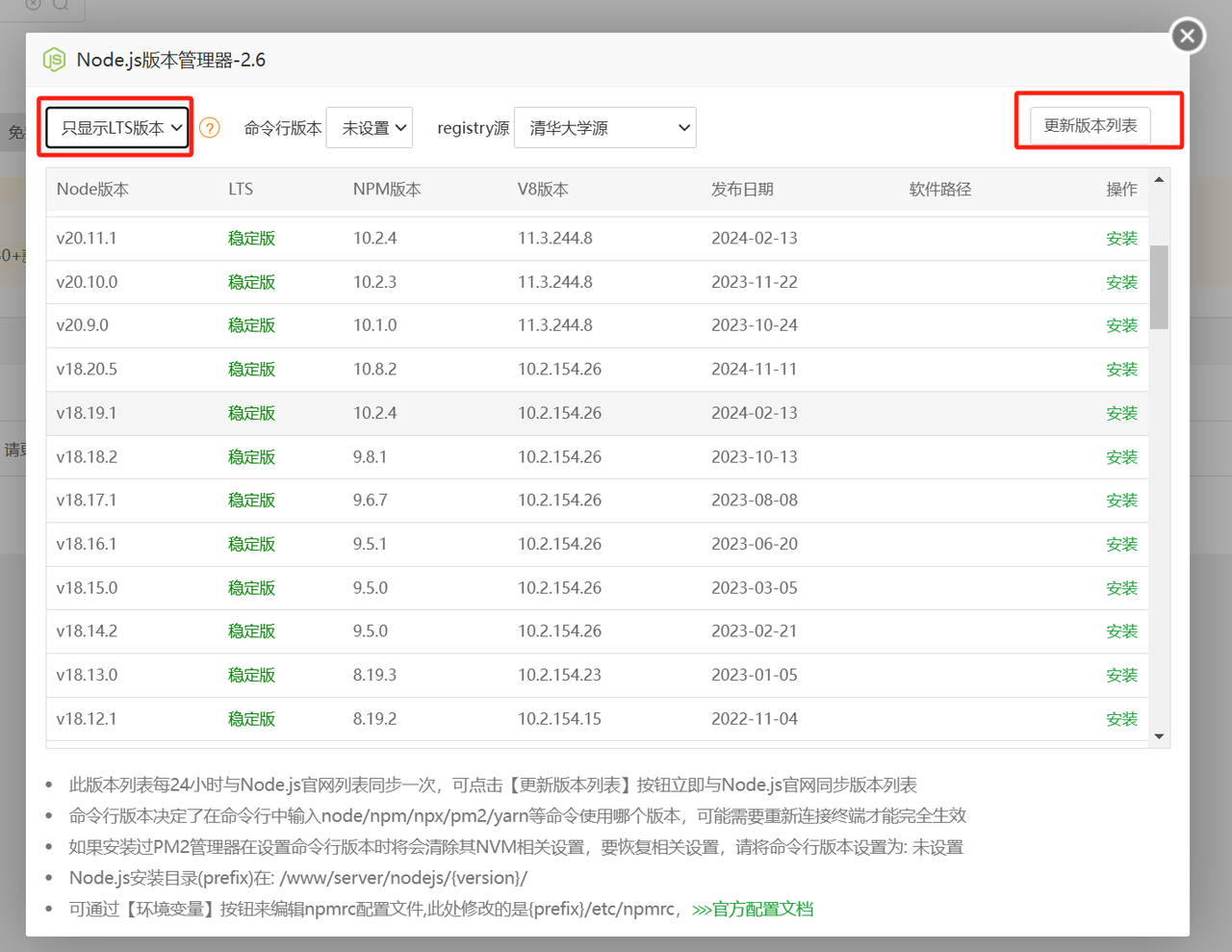Click 稳定版 label in v18.17.1 row
Screen dimensions: 1232x952
(251, 501)
